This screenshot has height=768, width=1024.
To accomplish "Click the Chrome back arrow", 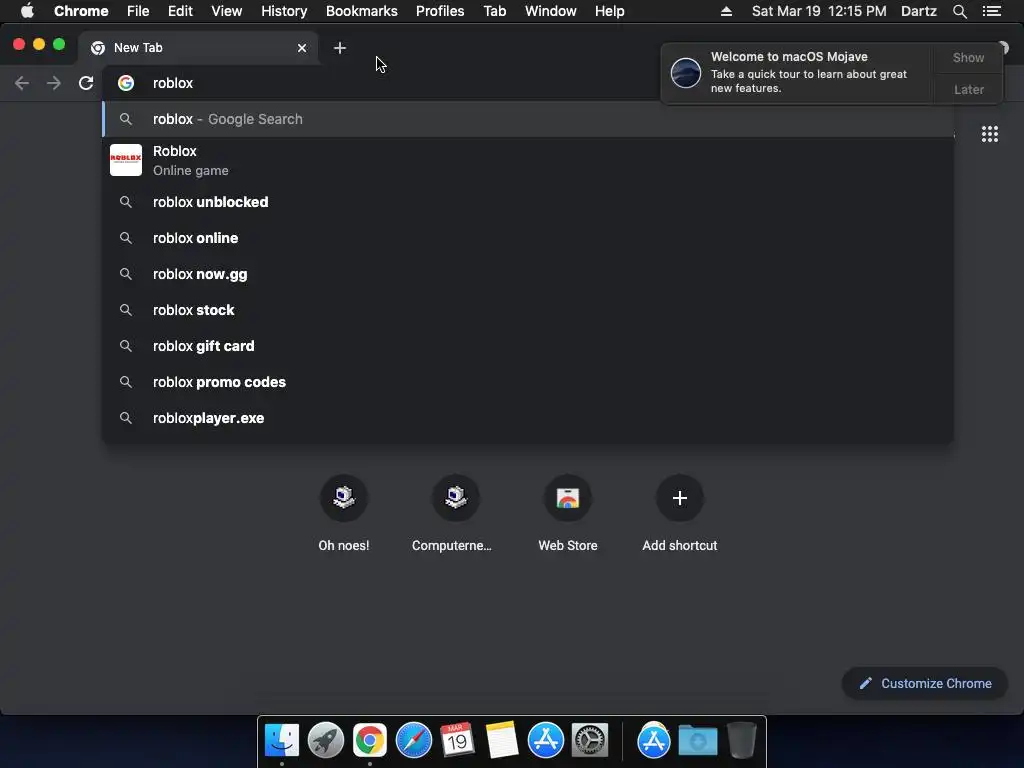I will click(x=22, y=83).
